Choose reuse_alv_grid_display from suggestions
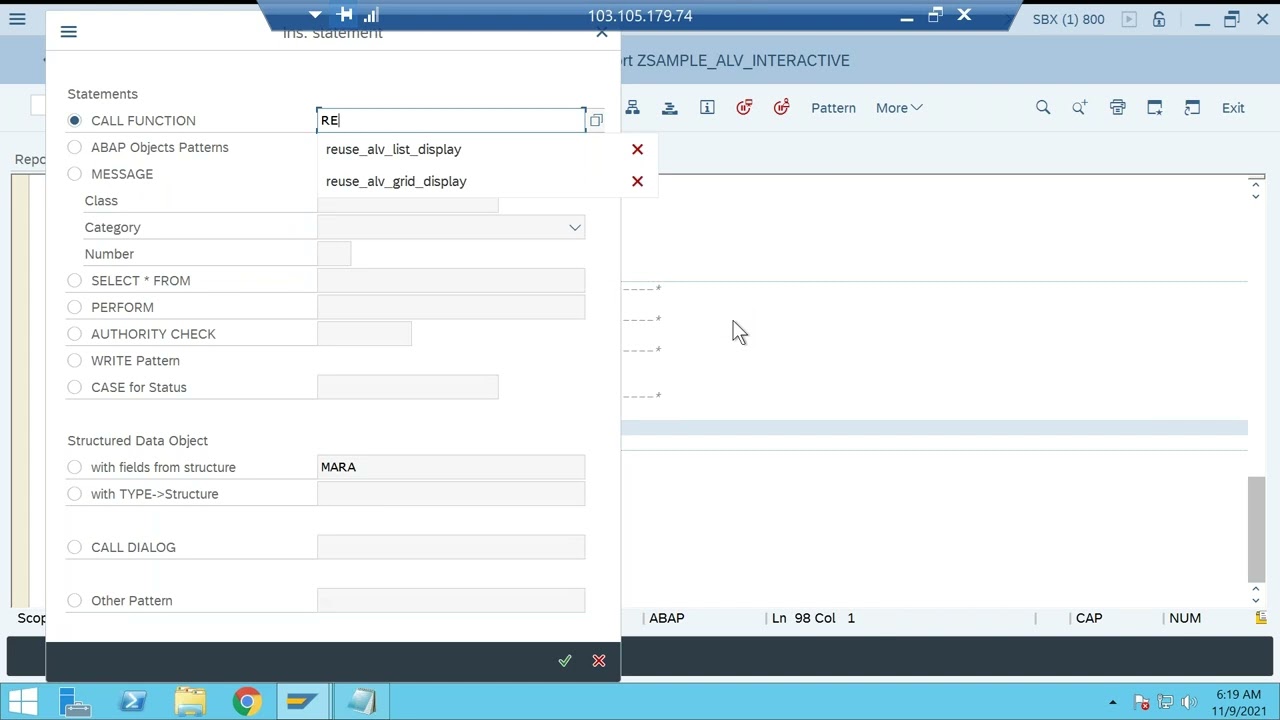 396,181
